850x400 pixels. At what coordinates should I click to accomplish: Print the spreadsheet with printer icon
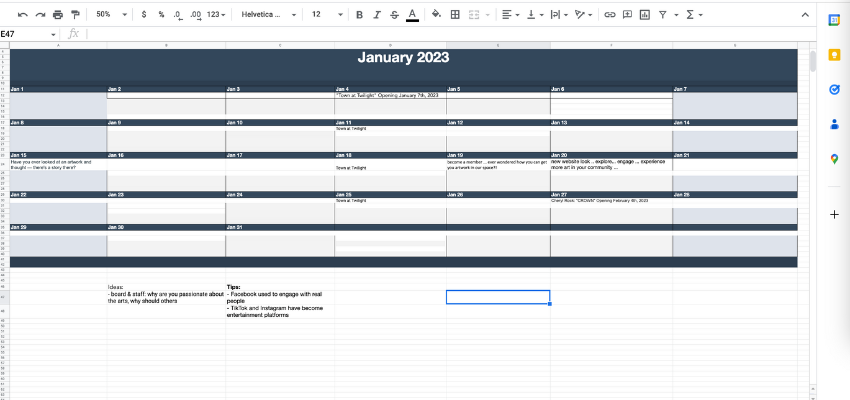[x=58, y=15]
